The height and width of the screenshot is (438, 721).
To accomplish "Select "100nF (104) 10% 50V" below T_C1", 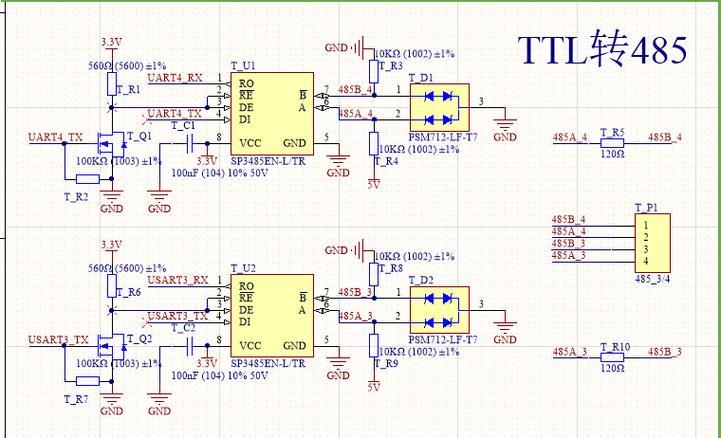I will 220,173.
